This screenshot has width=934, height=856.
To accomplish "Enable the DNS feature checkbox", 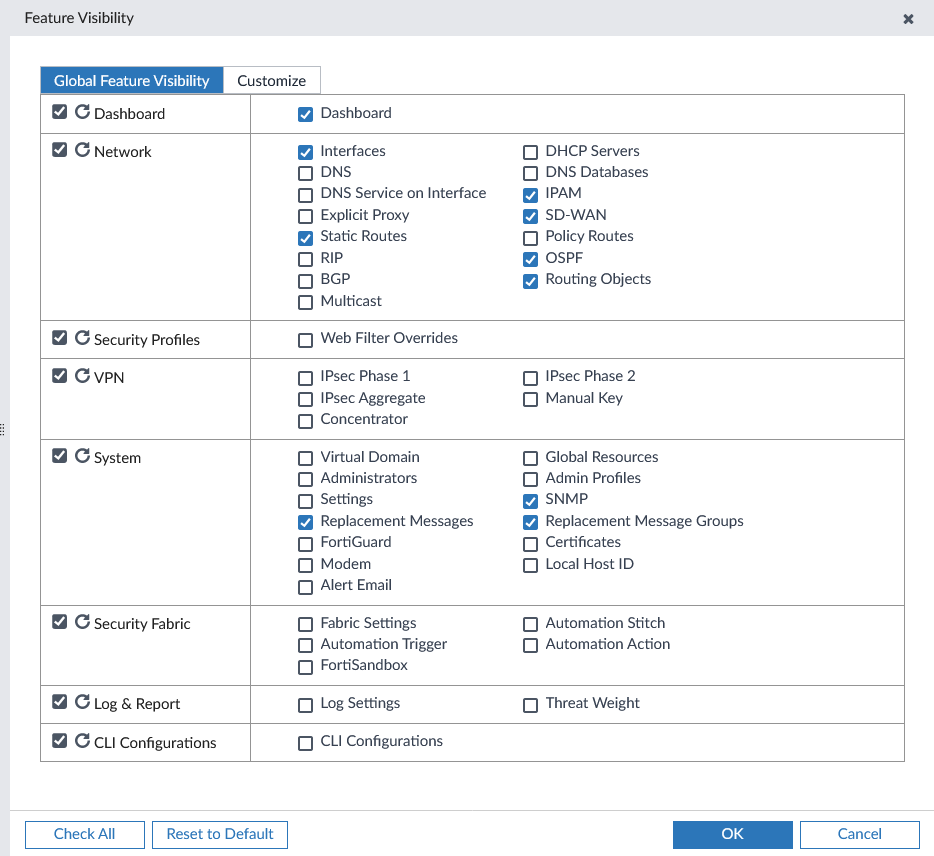I will coord(305,173).
